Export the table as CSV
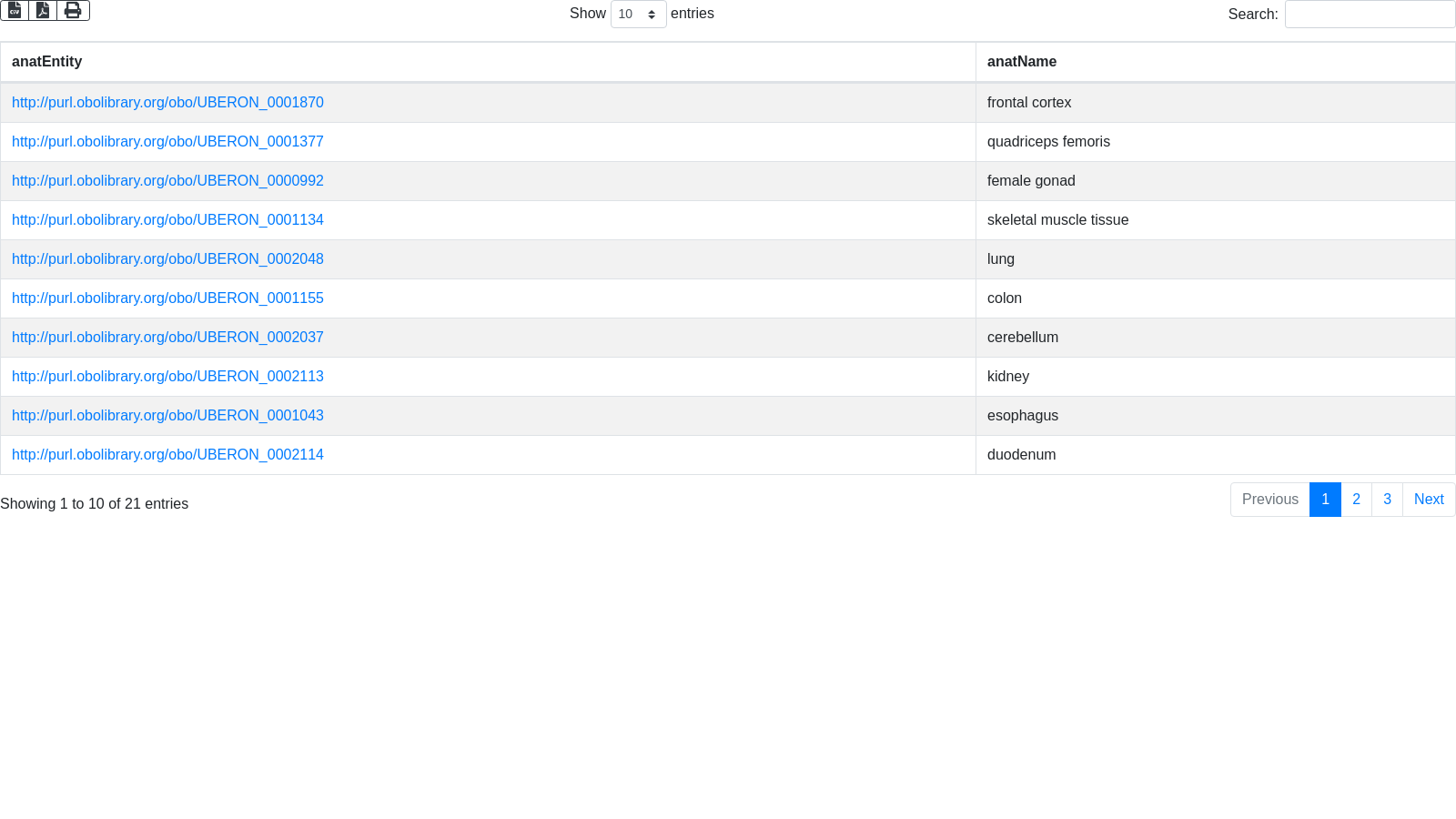The width and height of the screenshot is (1456, 819). pos(15,10)
